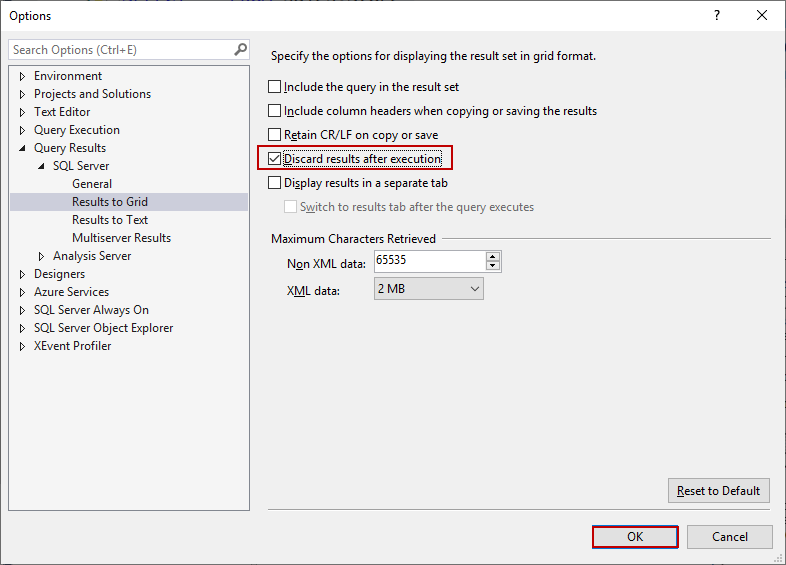Collapse the Query Results node
This screenshot has width=786, height=565.
click(23, 148)
